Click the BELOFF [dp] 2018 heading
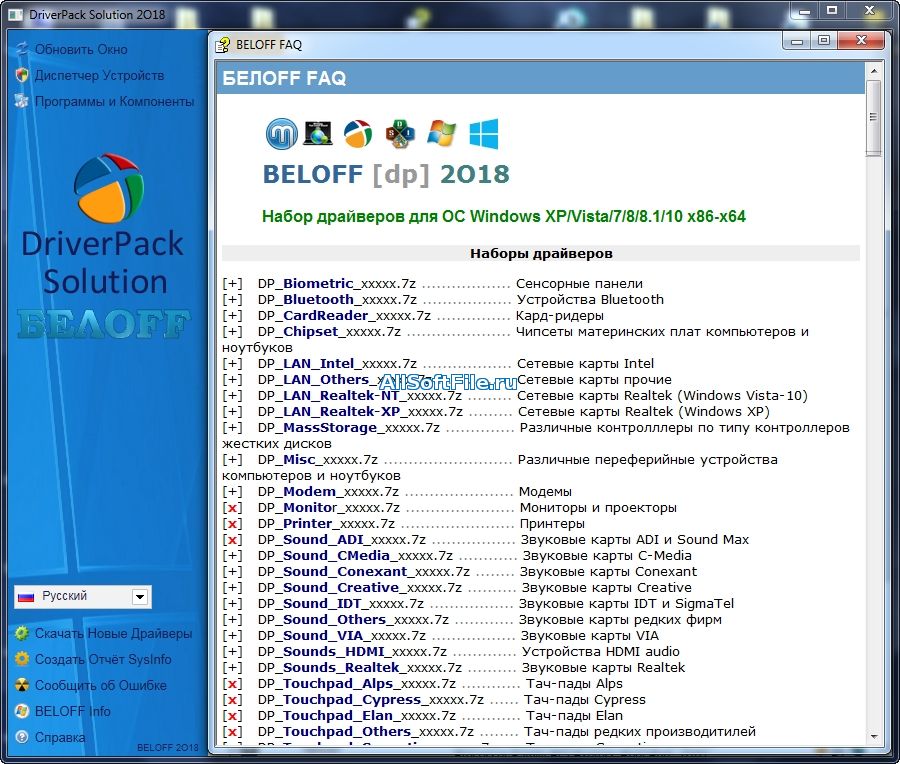 [386, 174]
